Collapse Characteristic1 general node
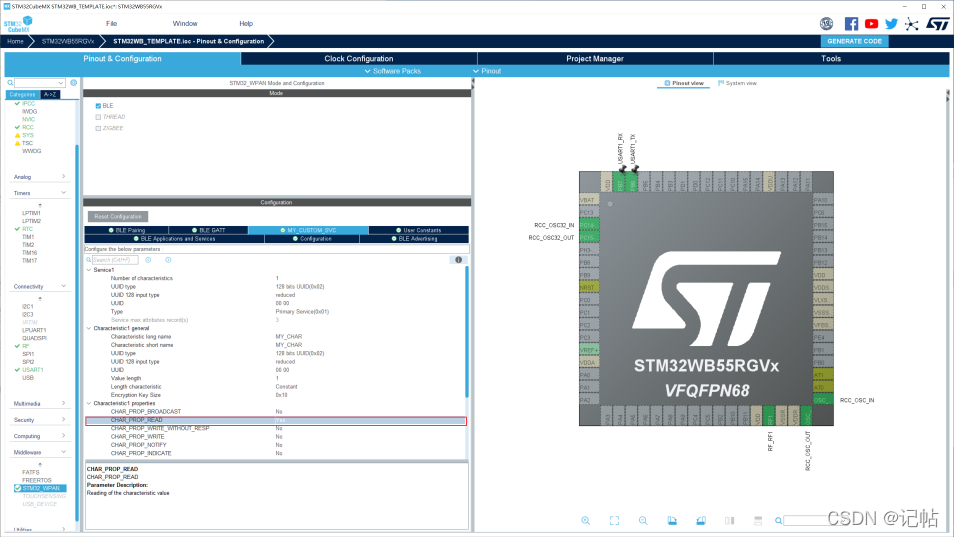The width and height of the screenshot is (954, 537). pos(89,328)
